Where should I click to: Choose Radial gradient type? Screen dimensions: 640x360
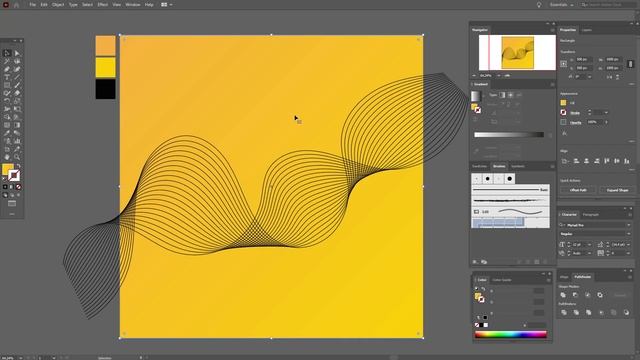tap(511, 95)
